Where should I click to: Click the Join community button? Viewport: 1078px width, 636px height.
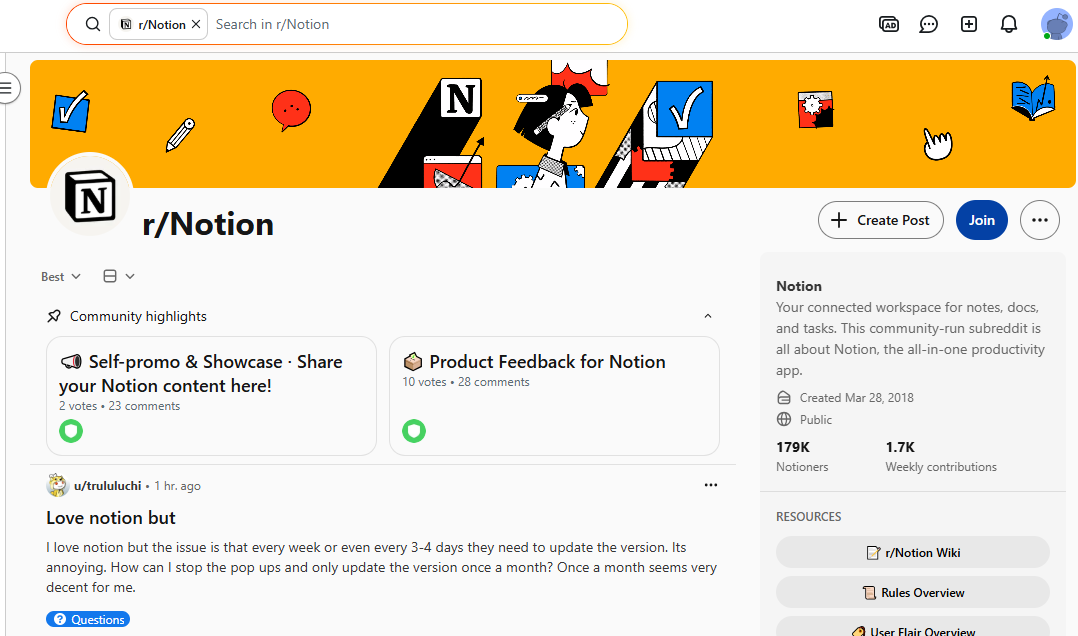tap(982, 220)
